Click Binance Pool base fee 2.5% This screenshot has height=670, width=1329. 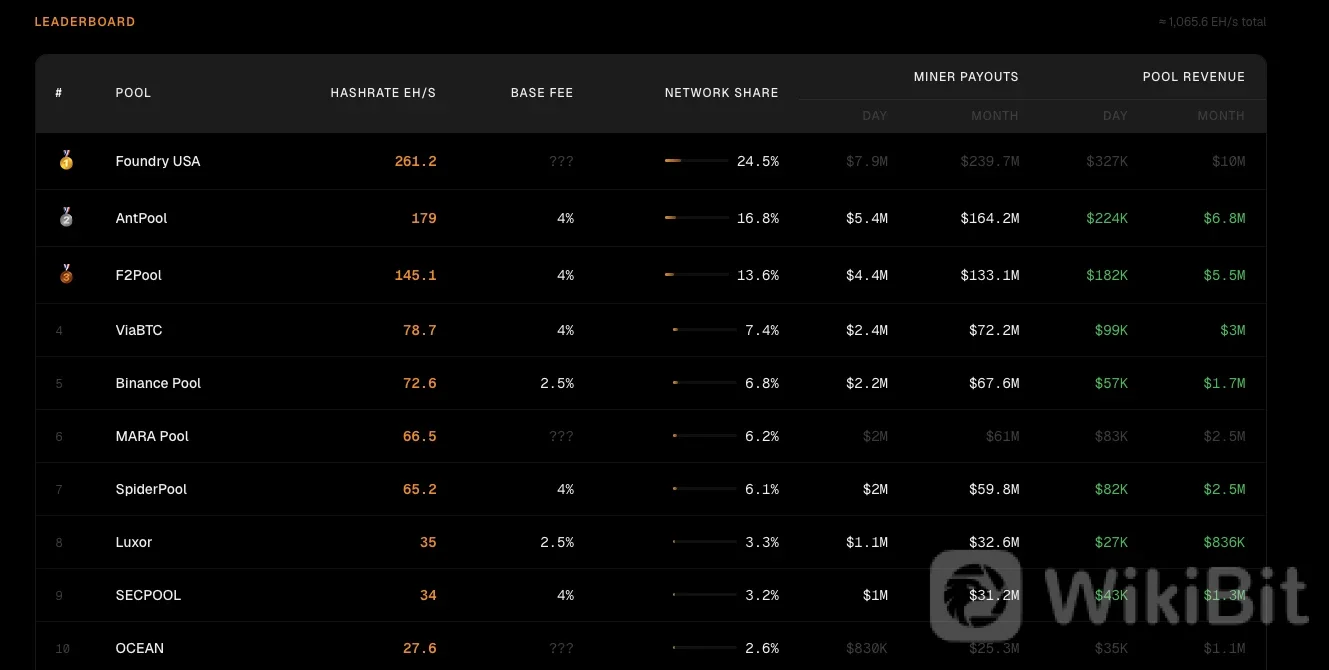(557, 383)
